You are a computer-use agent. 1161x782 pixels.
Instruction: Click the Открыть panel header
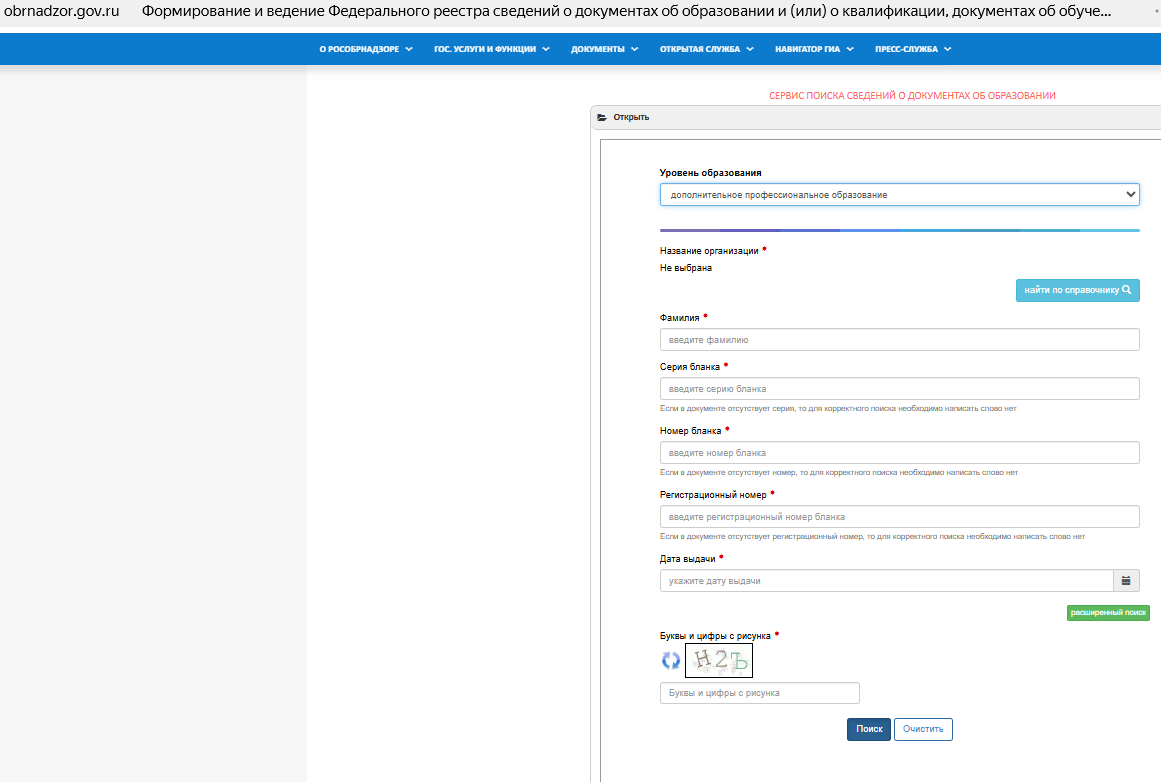coord(875,117)
